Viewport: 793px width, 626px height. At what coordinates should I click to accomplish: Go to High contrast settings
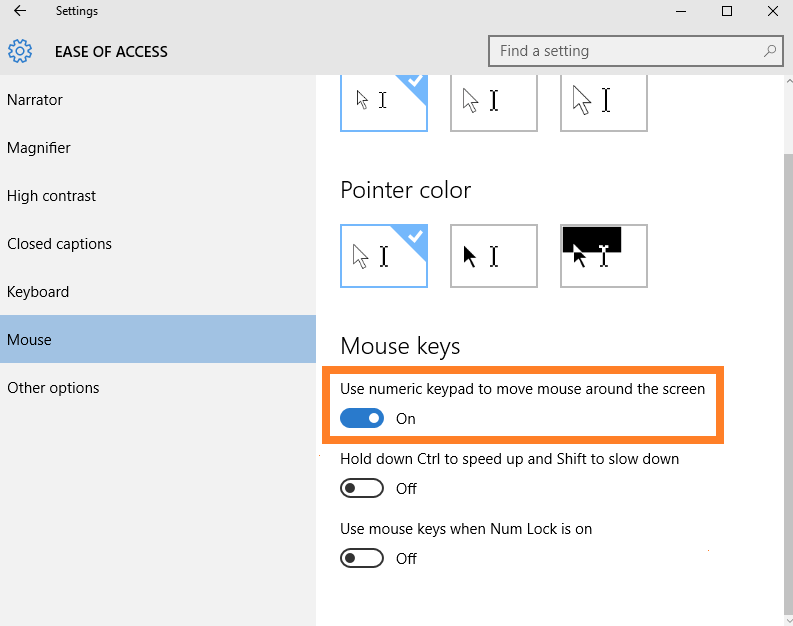pyautogui.click(x=51, y=196)
